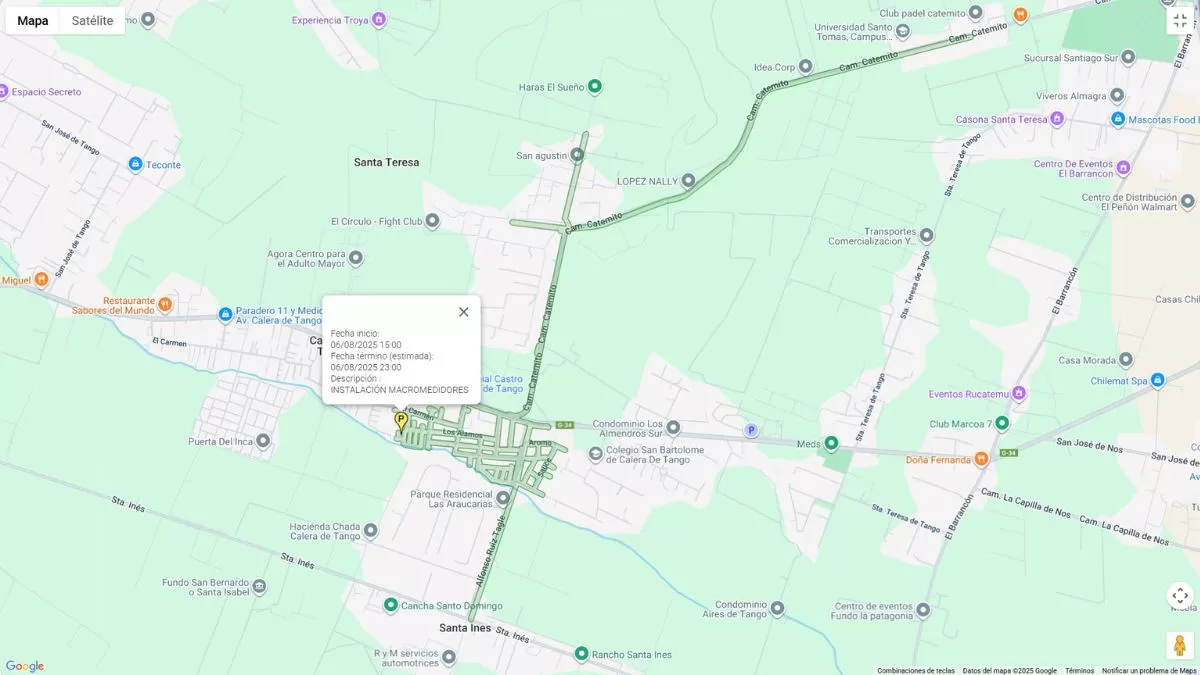Click the Restaurante Sabores del Mundo pin
The width and height of the screenshot is (1200, 675).
tap(165, 304)
